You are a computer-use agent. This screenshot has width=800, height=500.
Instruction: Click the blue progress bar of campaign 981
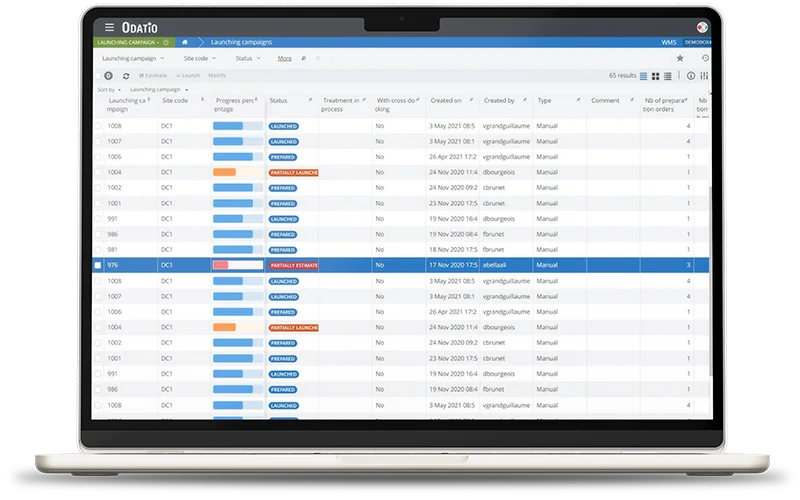pyautogui.click(x=238, y=250)
